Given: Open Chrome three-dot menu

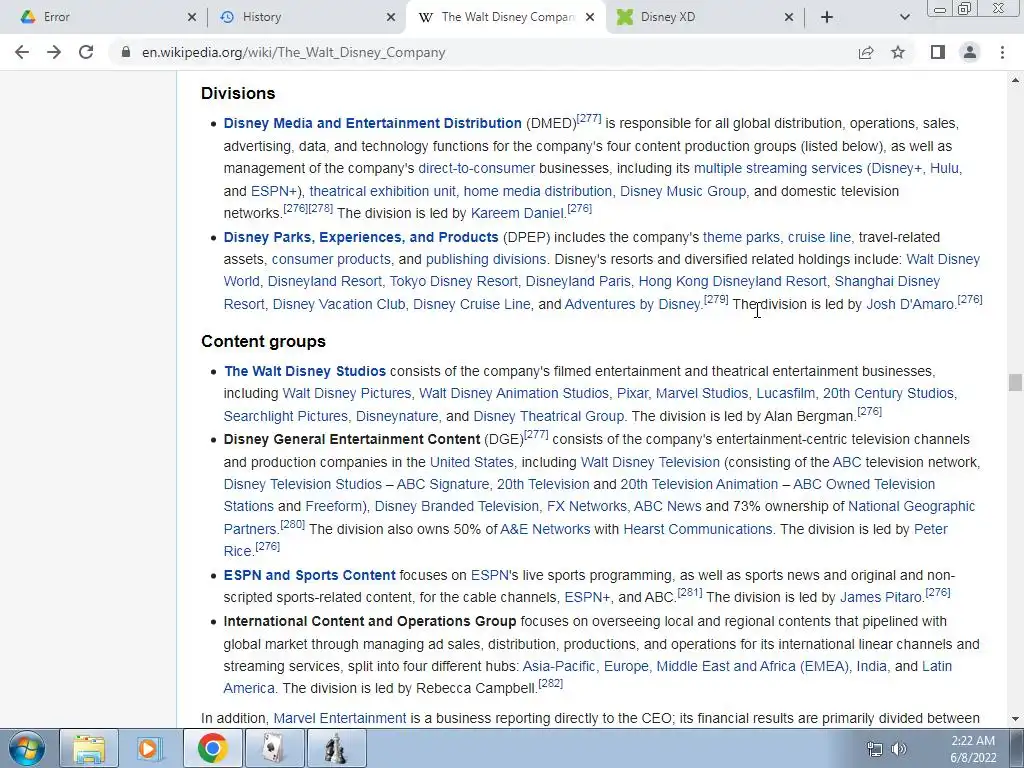Looking at the screenshot, I should (1002, 52).
